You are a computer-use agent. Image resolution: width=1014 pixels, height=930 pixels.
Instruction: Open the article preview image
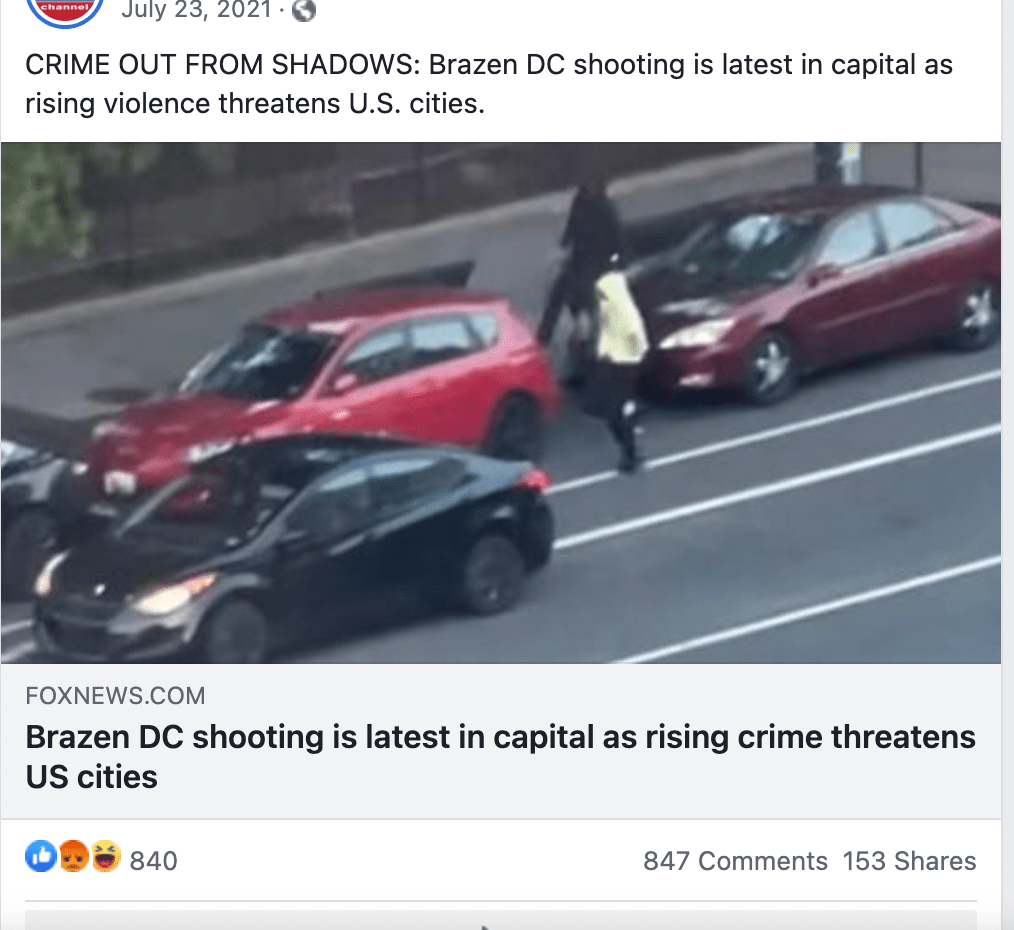(501, 402)
